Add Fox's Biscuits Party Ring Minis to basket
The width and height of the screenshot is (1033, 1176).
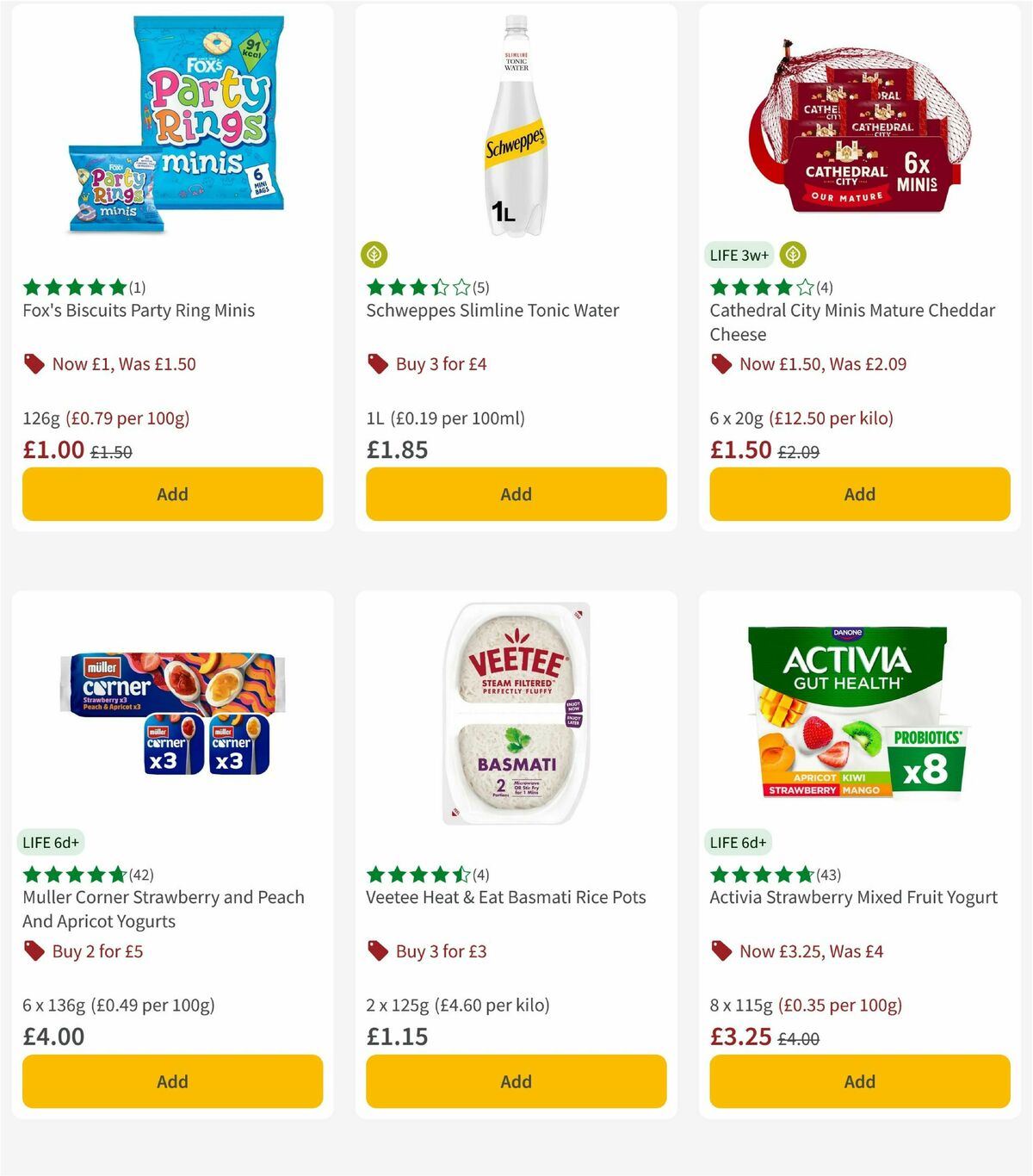tap(172, 494)
